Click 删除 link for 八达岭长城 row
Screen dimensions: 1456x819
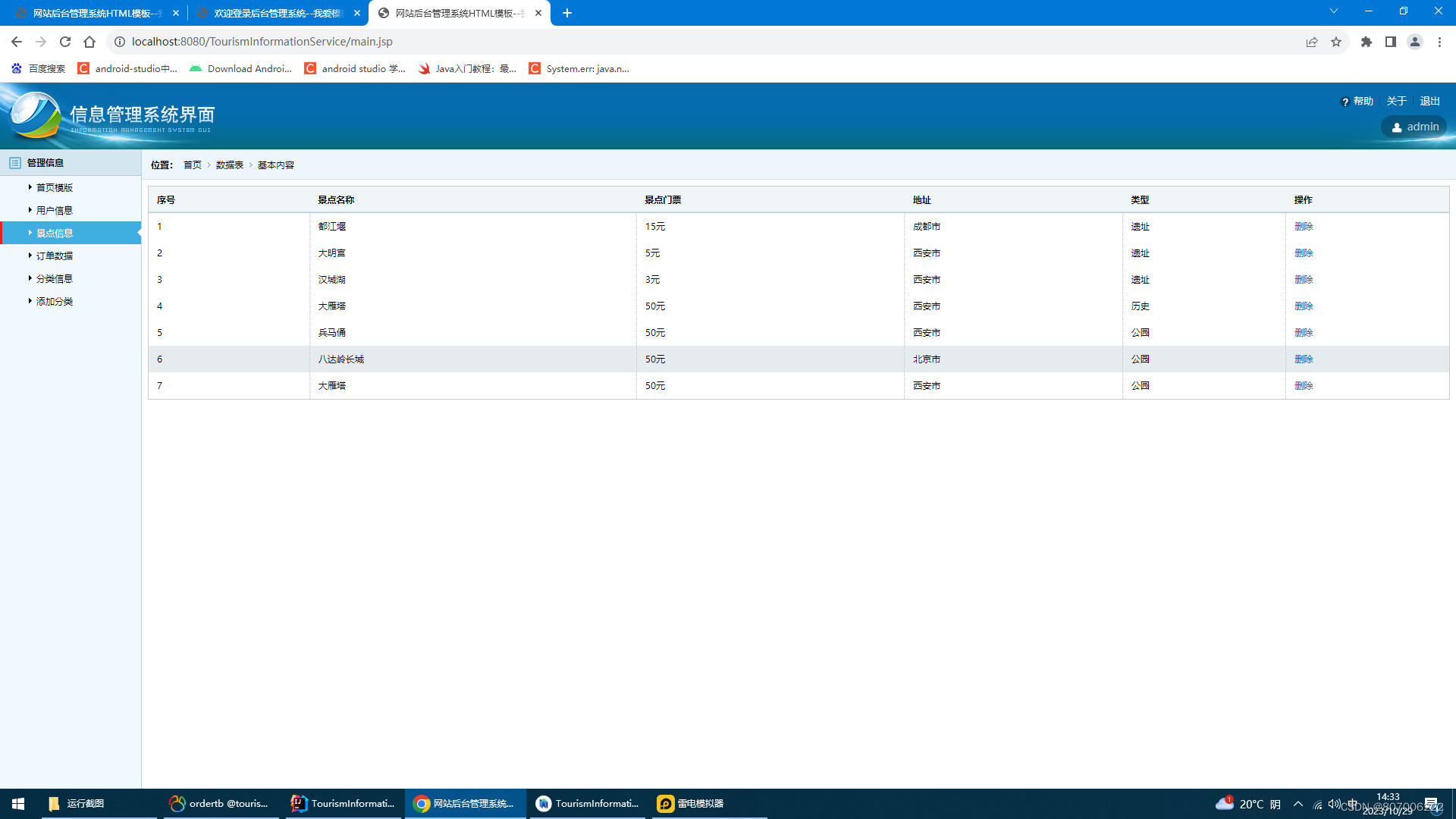(x=1303, y=359)
